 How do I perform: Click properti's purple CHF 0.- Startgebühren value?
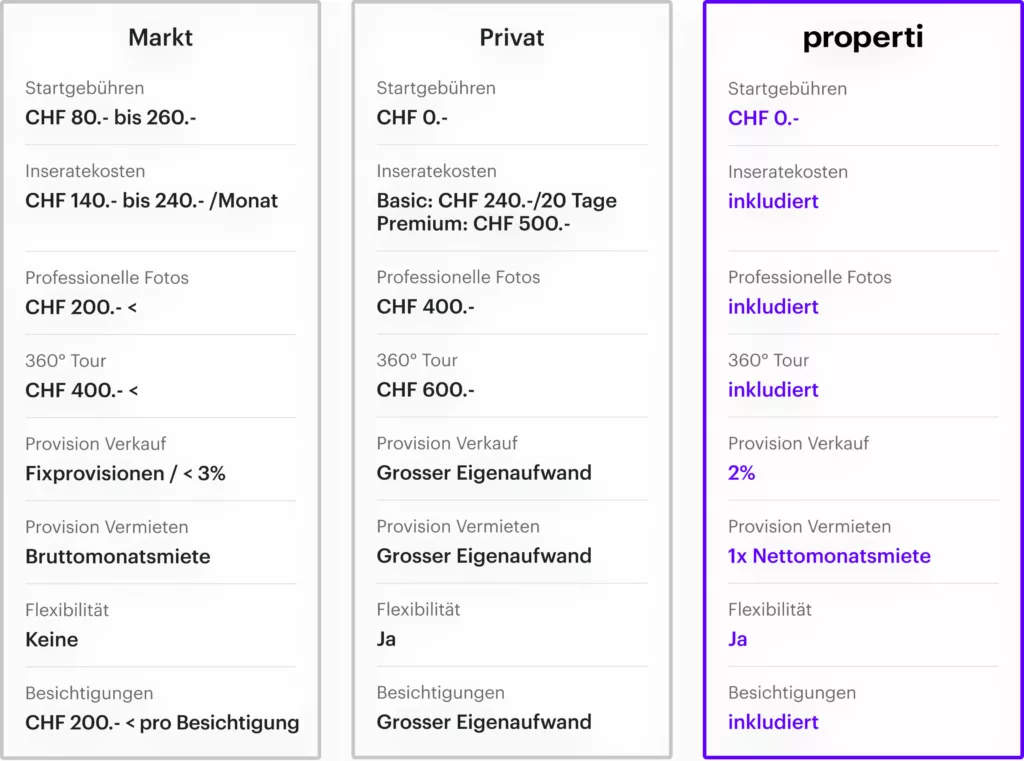pos(763,118)
